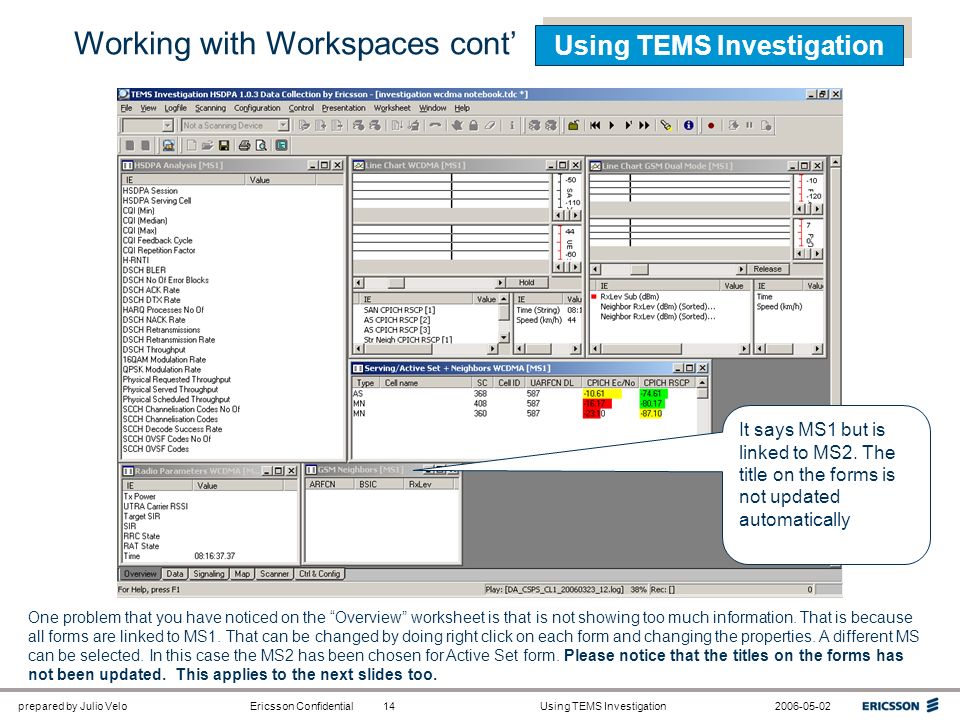Image resolution: width=960 pixels, height=720 pixels.
Task: Click the small 'i' icon in main toolbar
Action: tap(512, 126)
